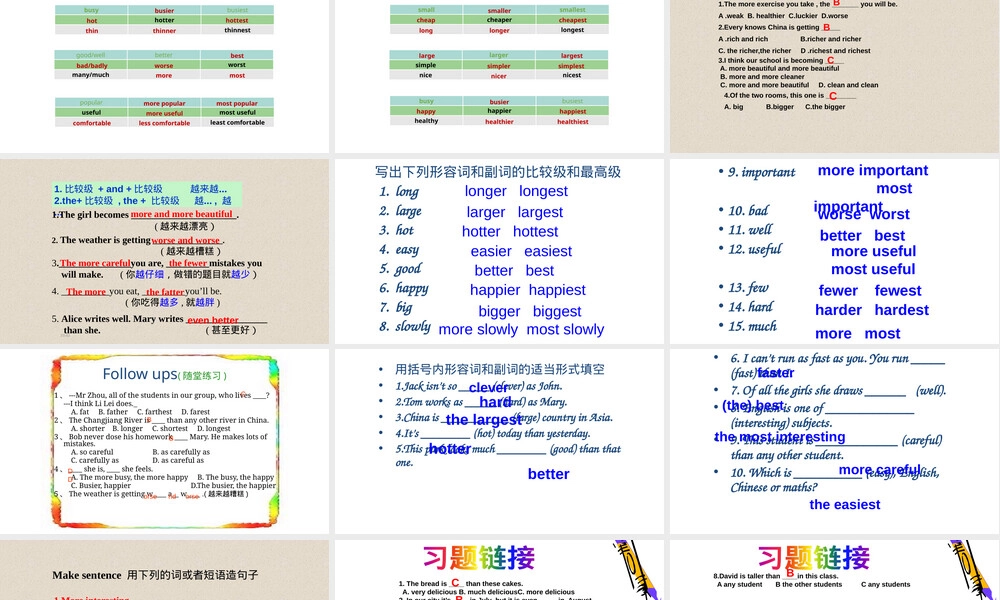
Task: Open the slide titled 写出下列形容词和副词的比较级和最高级
Action: click(x=499, y=251)
